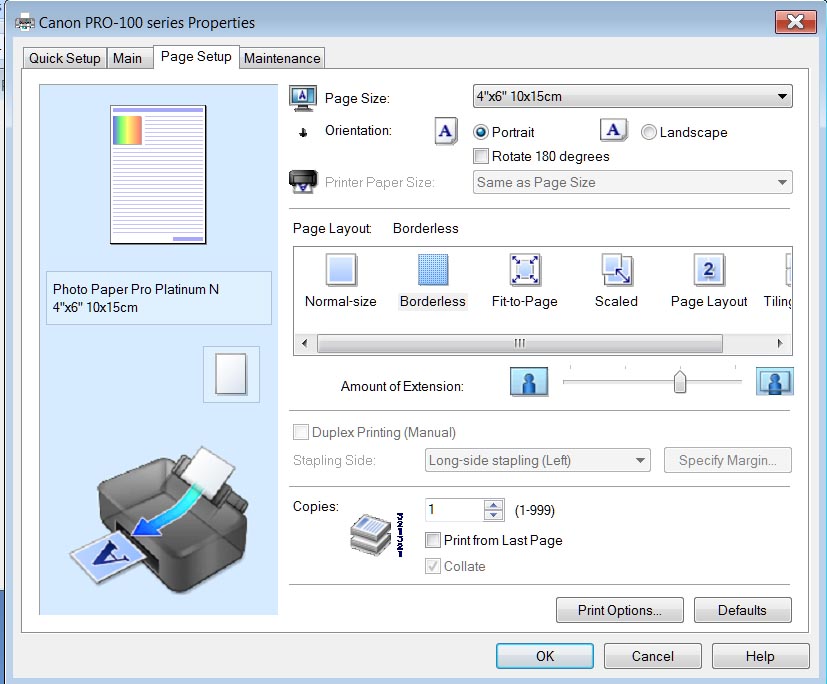
Task: Click the Print Options button
Action: pyautogui.click(x=619, y=610)
